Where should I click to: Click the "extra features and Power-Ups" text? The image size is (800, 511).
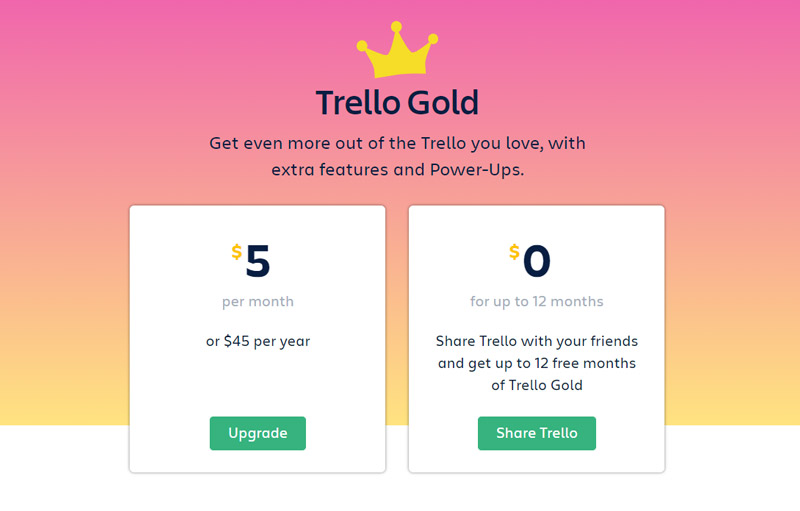tap(397, 170)
